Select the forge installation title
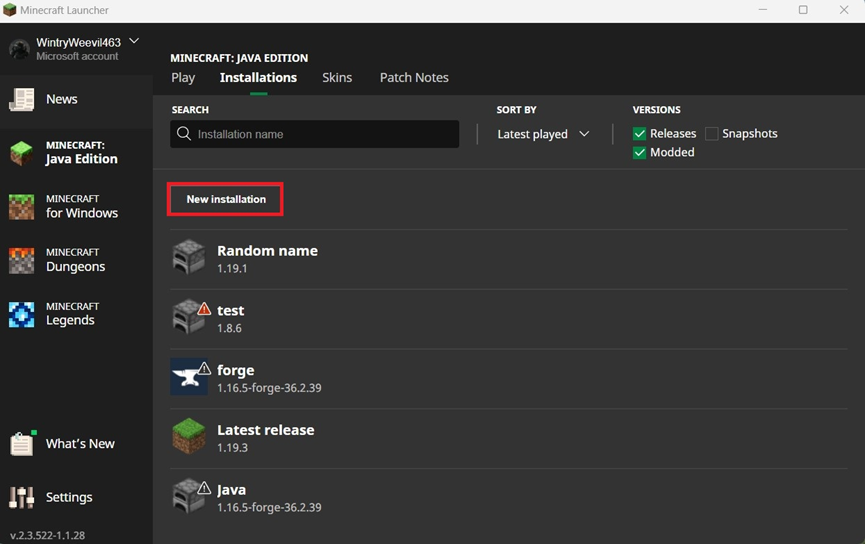 [236, 370]
